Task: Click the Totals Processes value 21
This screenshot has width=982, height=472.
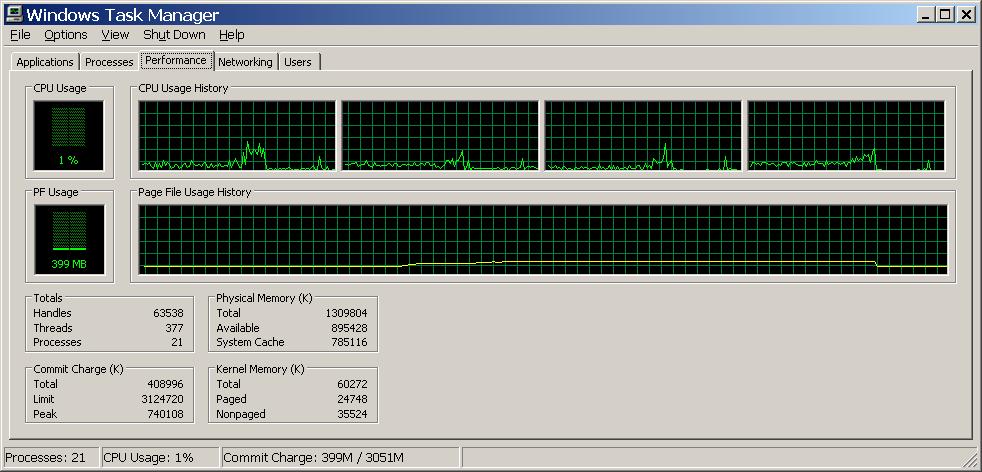Action: 177,342
